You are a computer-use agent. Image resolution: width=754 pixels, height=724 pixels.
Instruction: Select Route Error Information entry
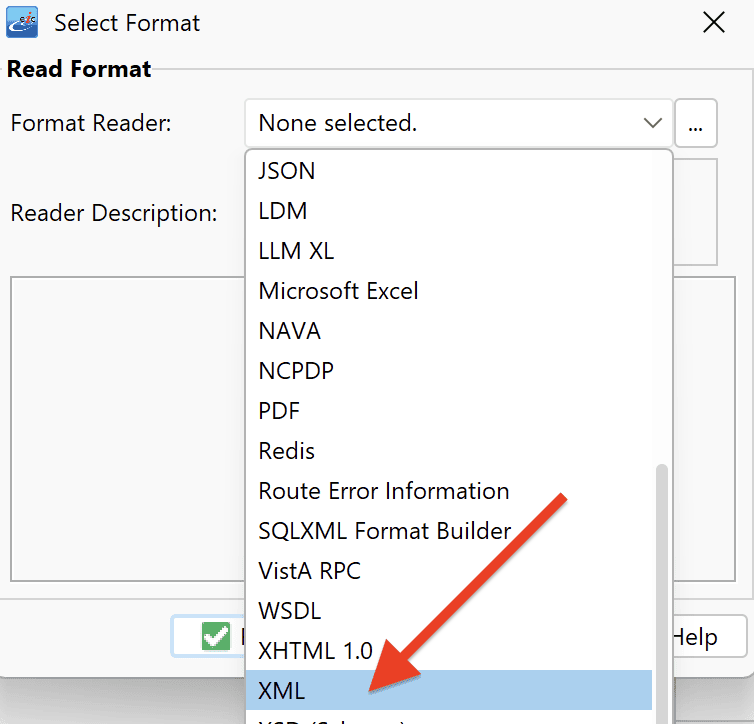pyautogui.click(x=449, y=491)
